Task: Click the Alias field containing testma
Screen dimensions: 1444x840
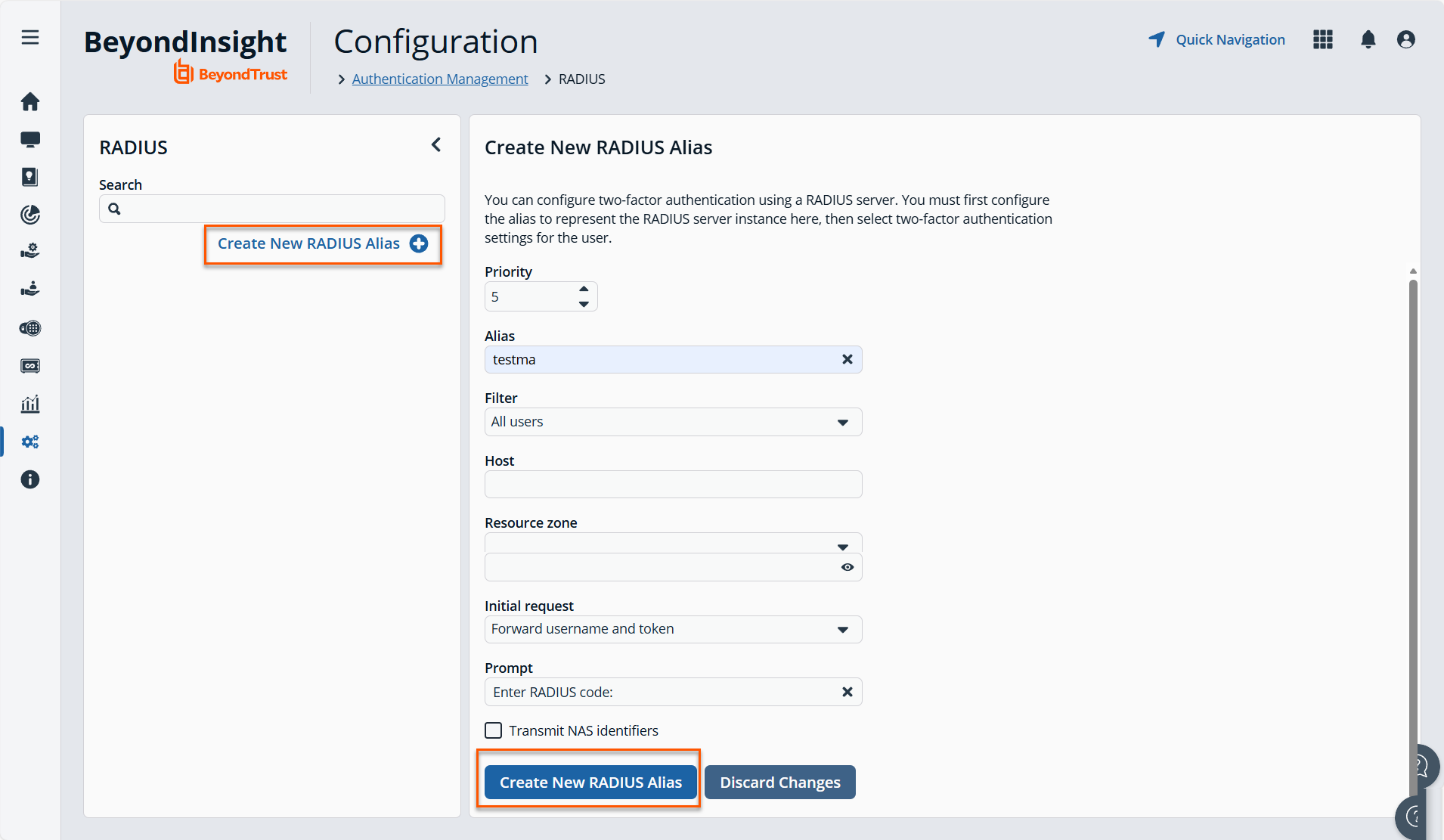Action: click(674, 359)
